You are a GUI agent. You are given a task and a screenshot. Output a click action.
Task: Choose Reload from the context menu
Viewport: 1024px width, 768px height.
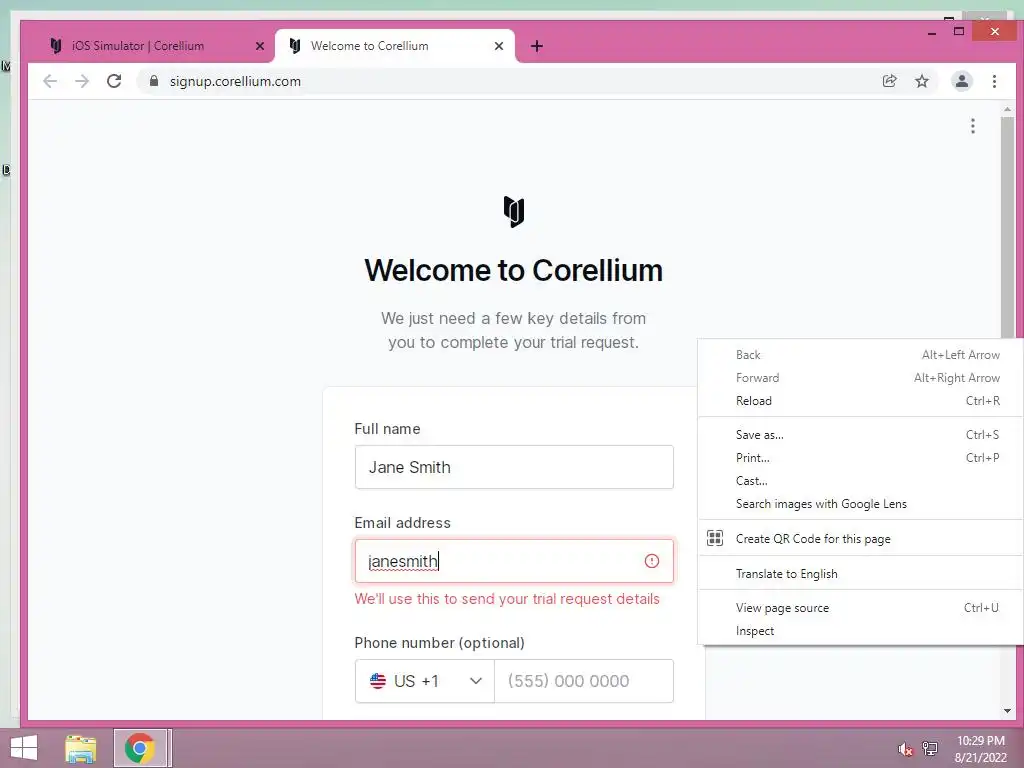point(860,401)
